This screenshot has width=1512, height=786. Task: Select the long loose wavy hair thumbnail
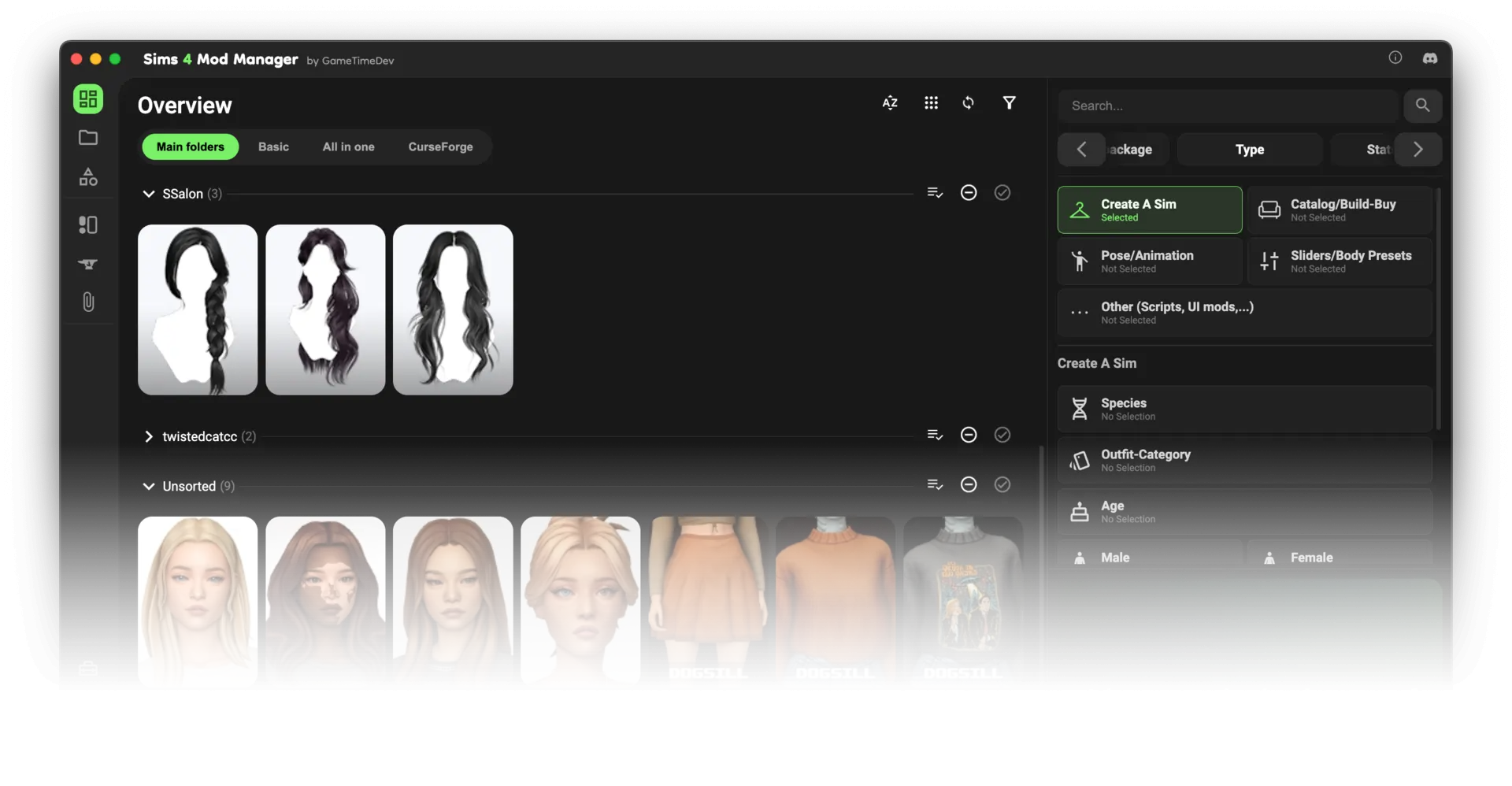(453, 310)
